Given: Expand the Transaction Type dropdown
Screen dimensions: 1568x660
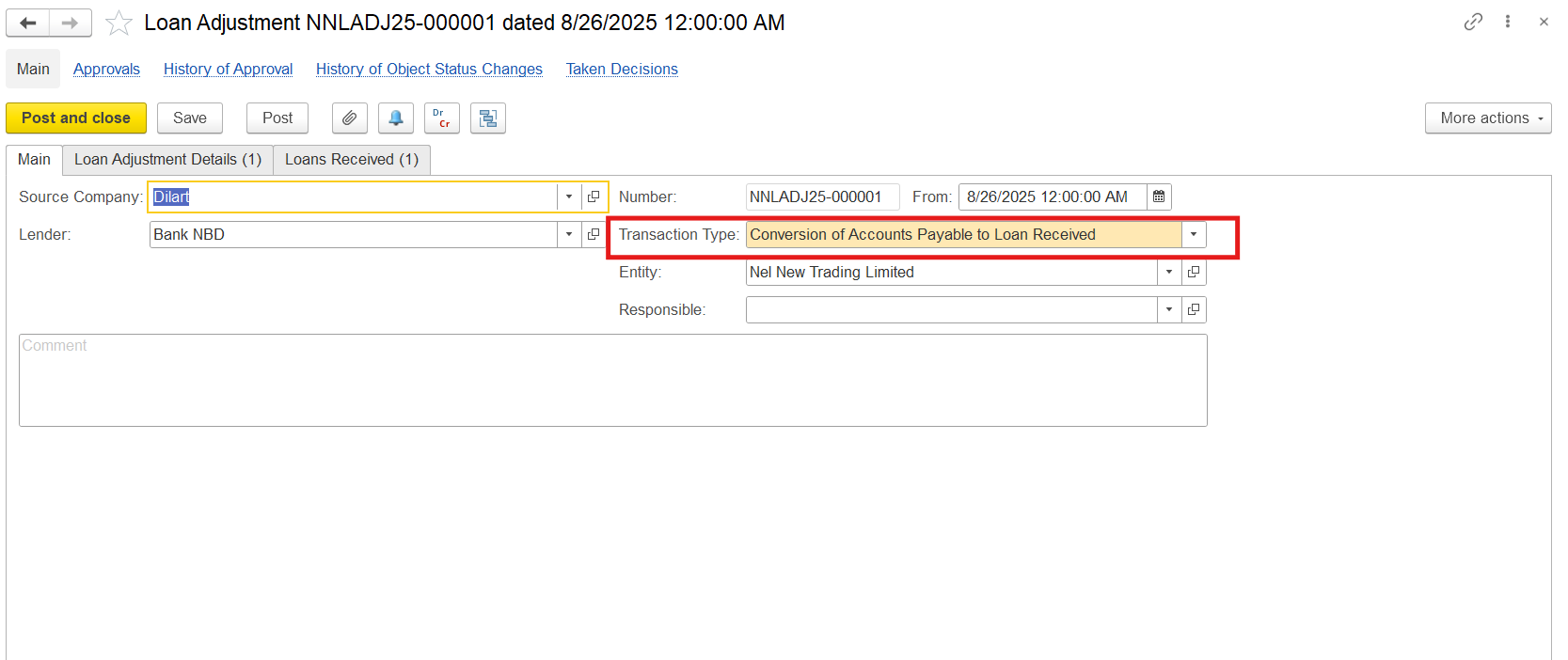Looking at the screenshot, I should click(1194, 234).
